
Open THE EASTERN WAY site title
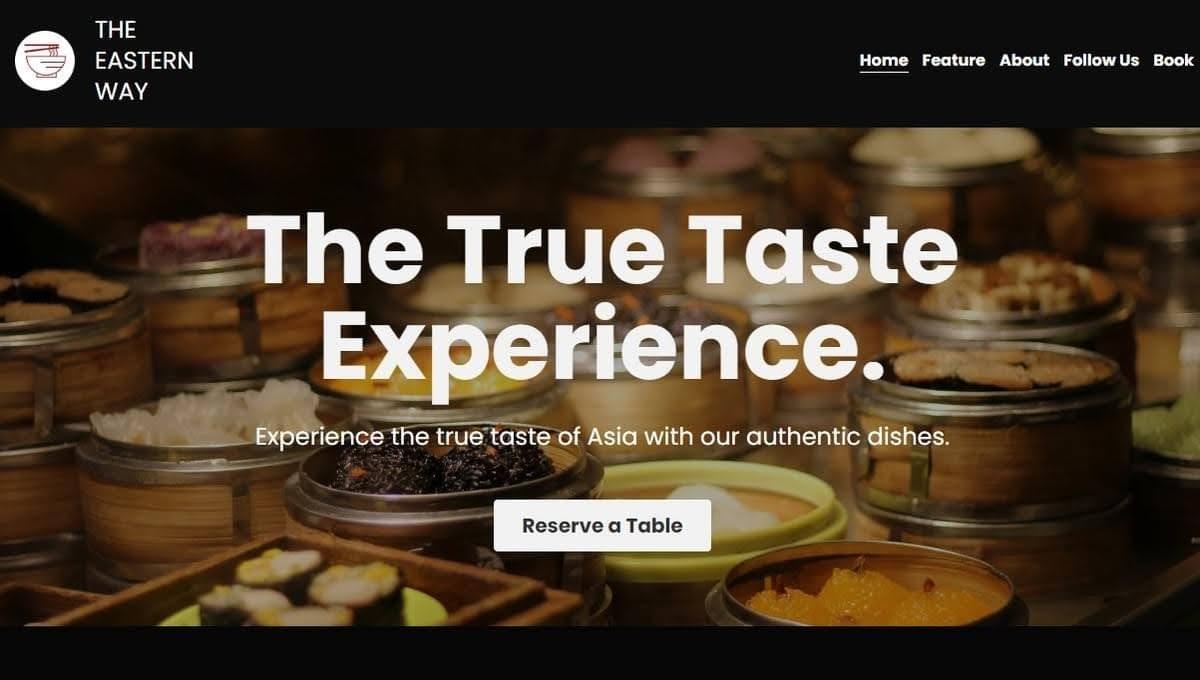pos(144,61)
